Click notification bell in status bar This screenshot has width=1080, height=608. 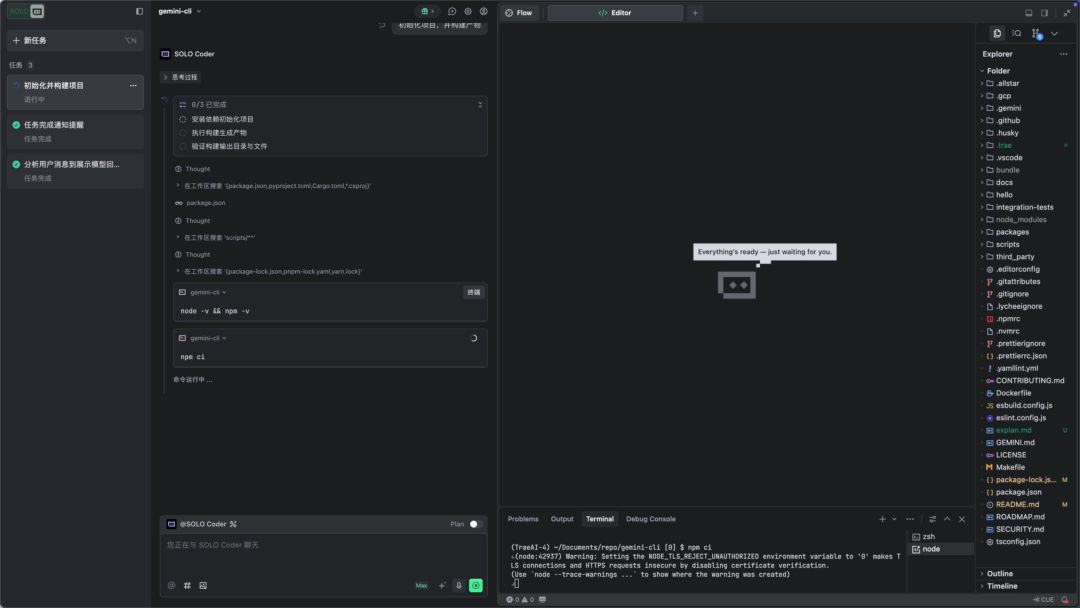(x=1065, y=600)
